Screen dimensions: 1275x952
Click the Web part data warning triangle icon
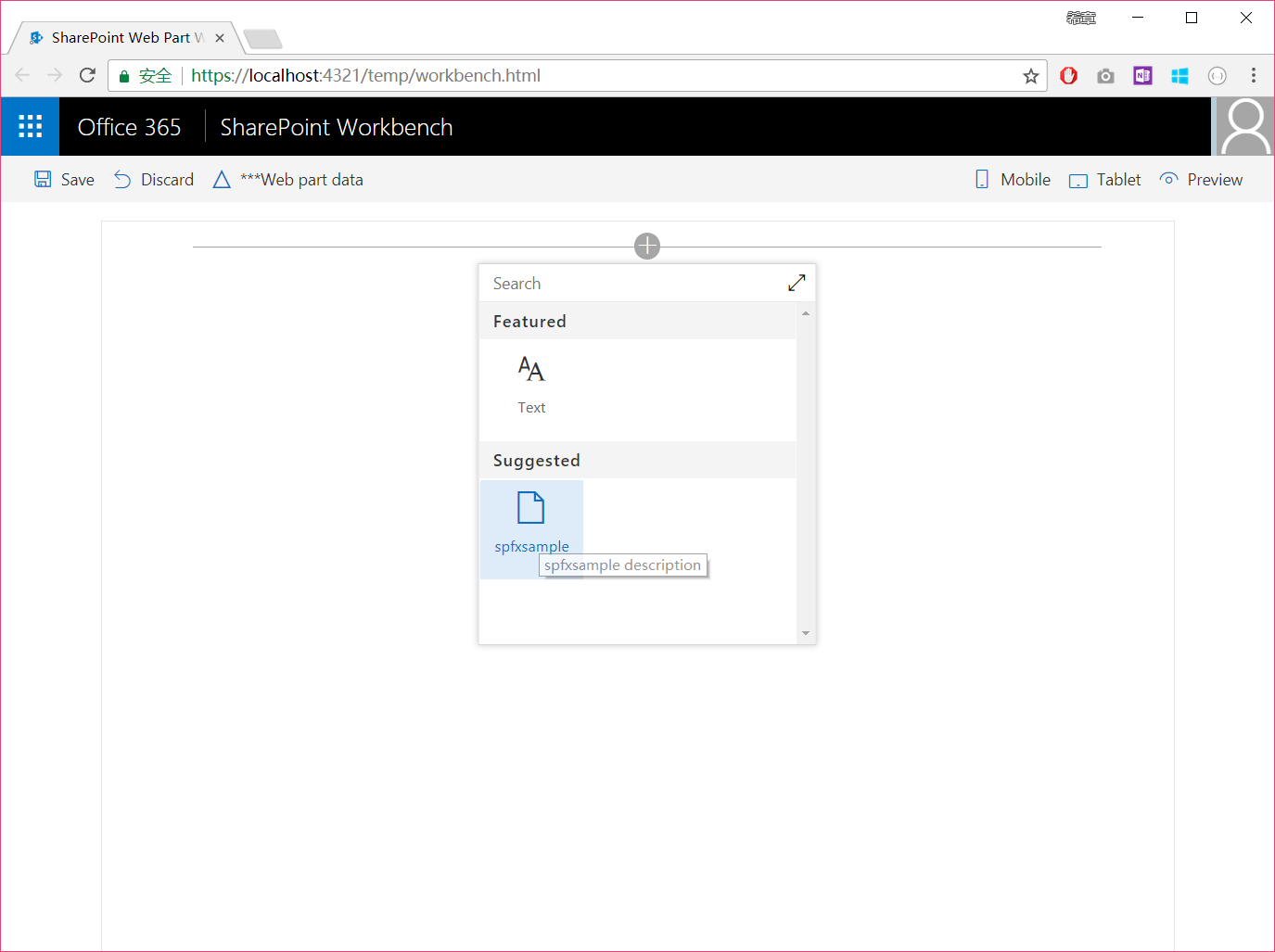point(222,178)
